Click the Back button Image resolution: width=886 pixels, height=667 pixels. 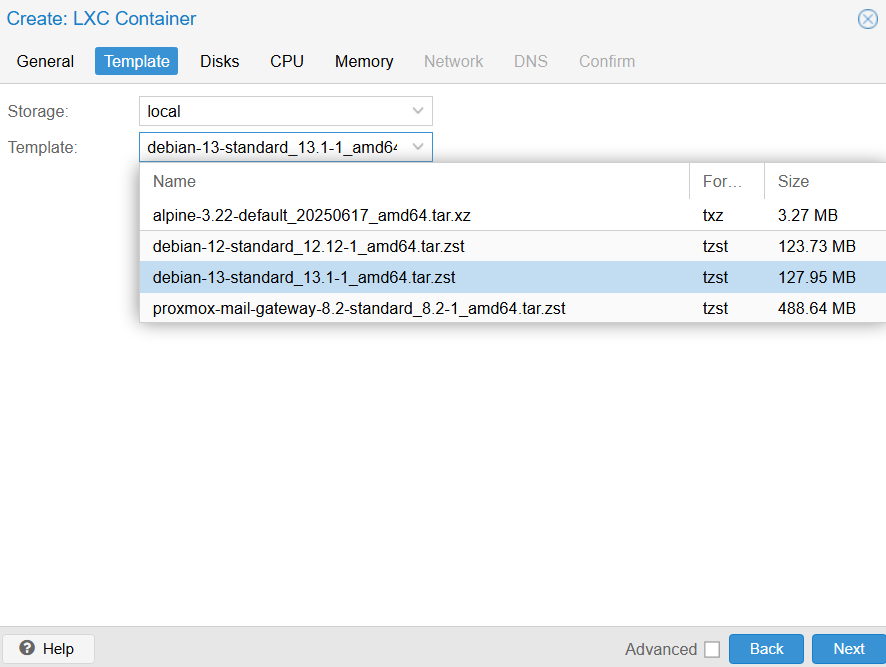click(766, 649)
